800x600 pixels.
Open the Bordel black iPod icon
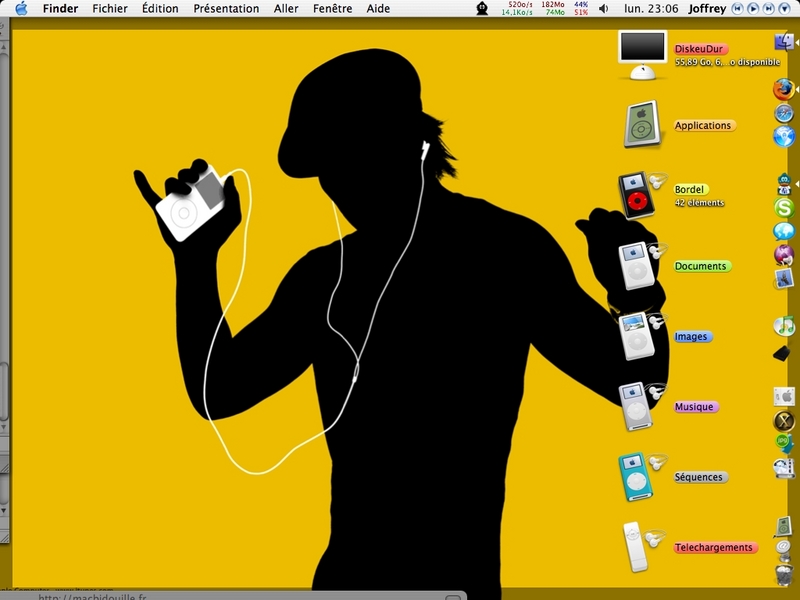[x=638, y=195]
